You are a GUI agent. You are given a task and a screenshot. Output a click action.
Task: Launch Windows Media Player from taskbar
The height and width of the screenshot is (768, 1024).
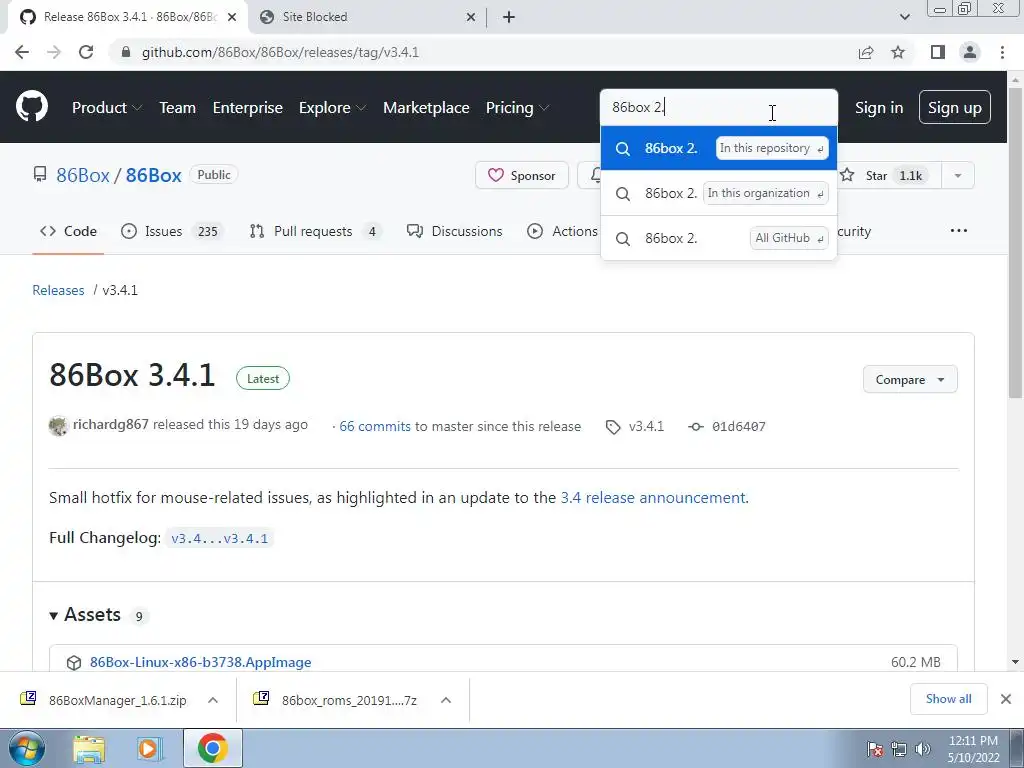[149, 749]
